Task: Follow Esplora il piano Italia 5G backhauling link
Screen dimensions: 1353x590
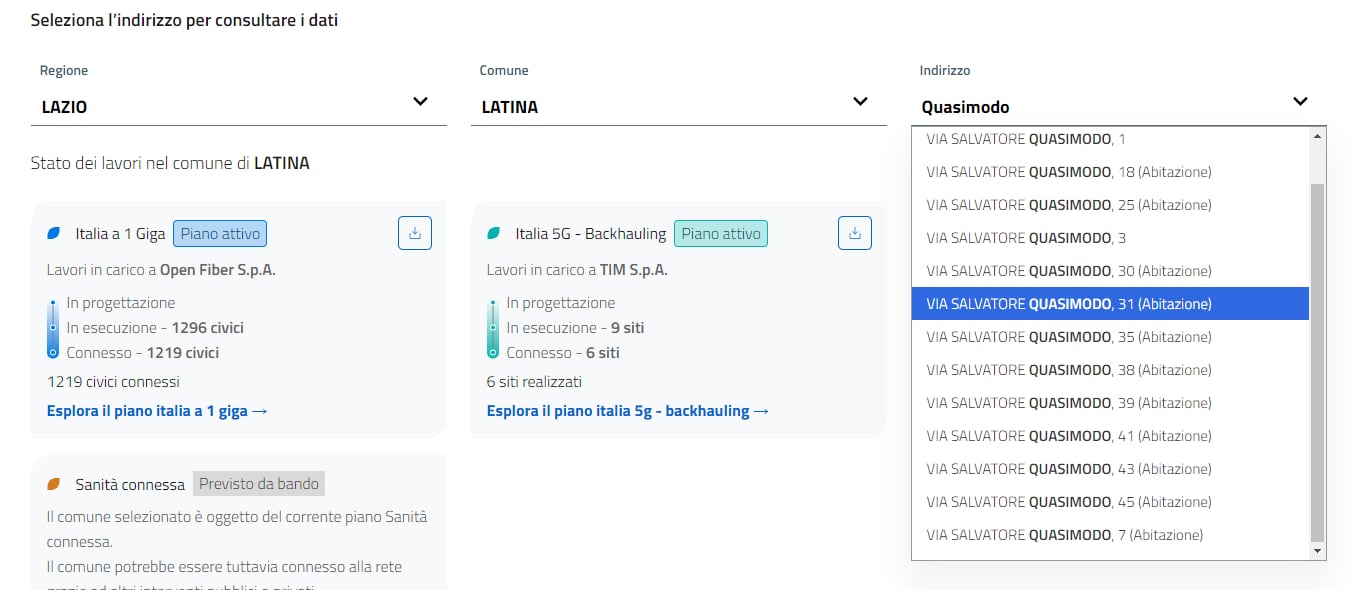Action: click(627, 411)
